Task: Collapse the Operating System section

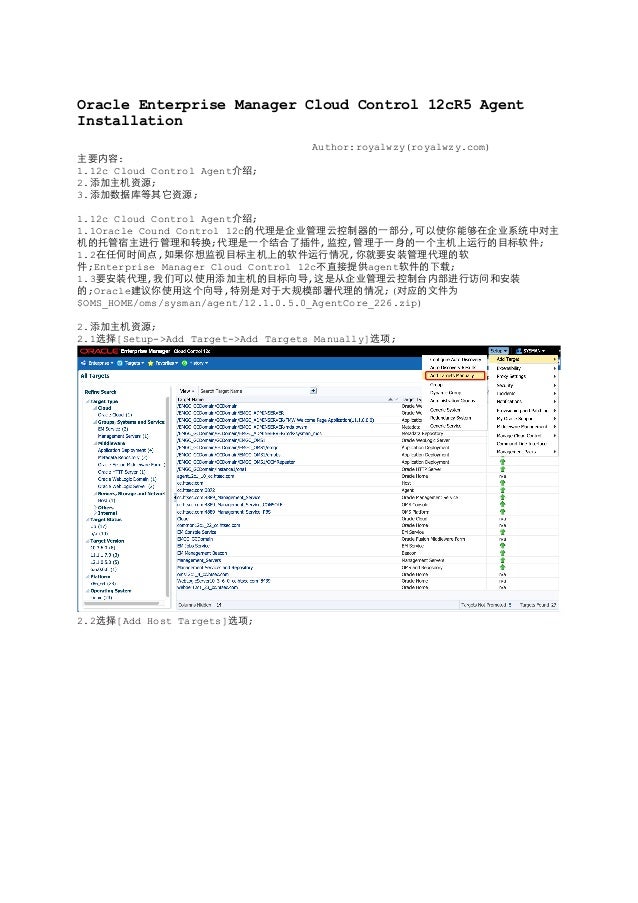Action: (x=88, y=590)
